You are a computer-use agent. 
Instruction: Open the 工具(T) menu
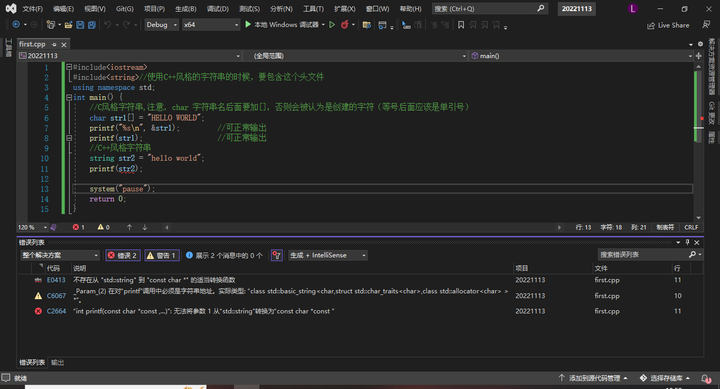tap(313, 9)
